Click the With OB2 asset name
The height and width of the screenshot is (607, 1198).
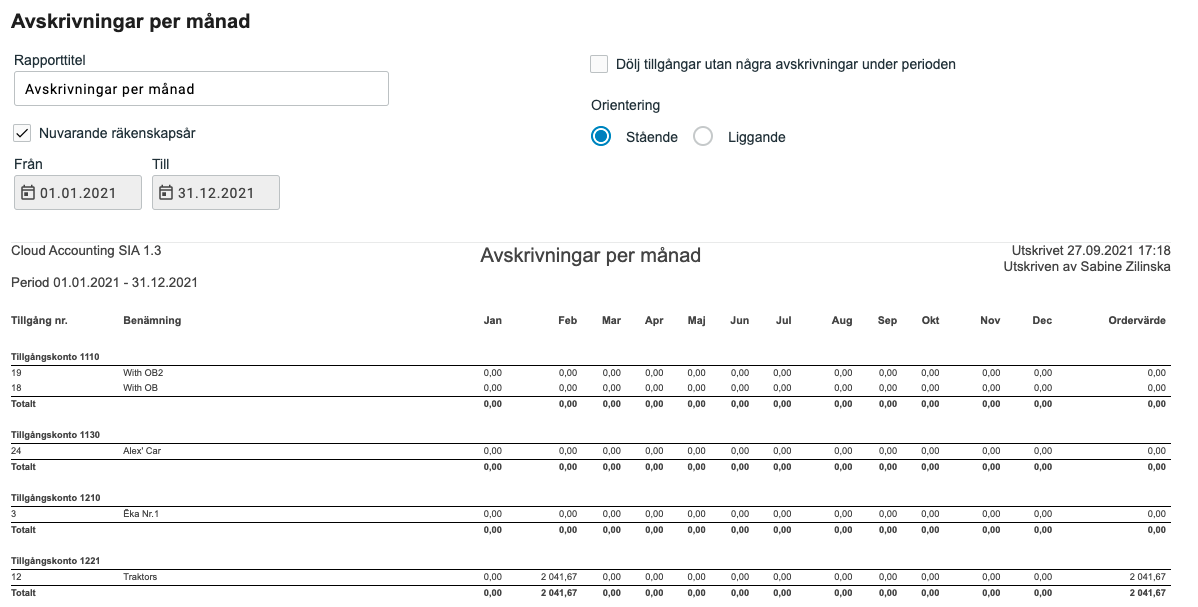[143, 372]
